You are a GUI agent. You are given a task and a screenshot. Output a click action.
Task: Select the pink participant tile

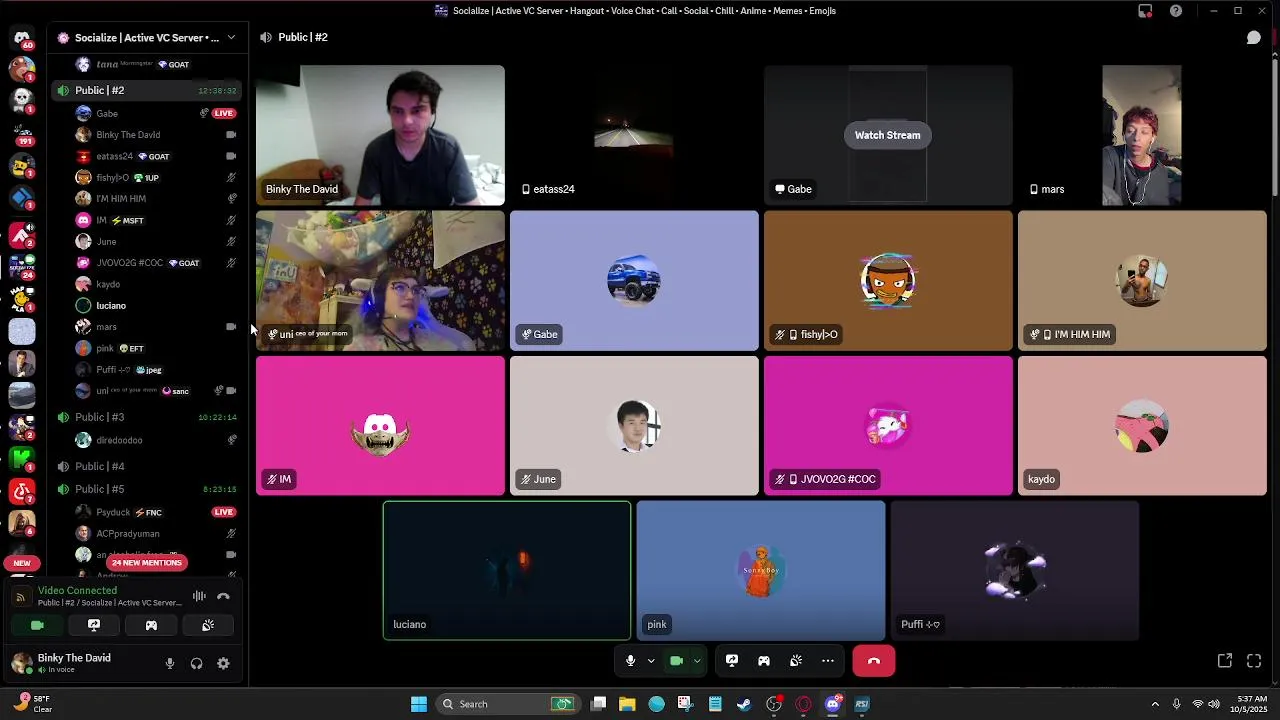761,570
